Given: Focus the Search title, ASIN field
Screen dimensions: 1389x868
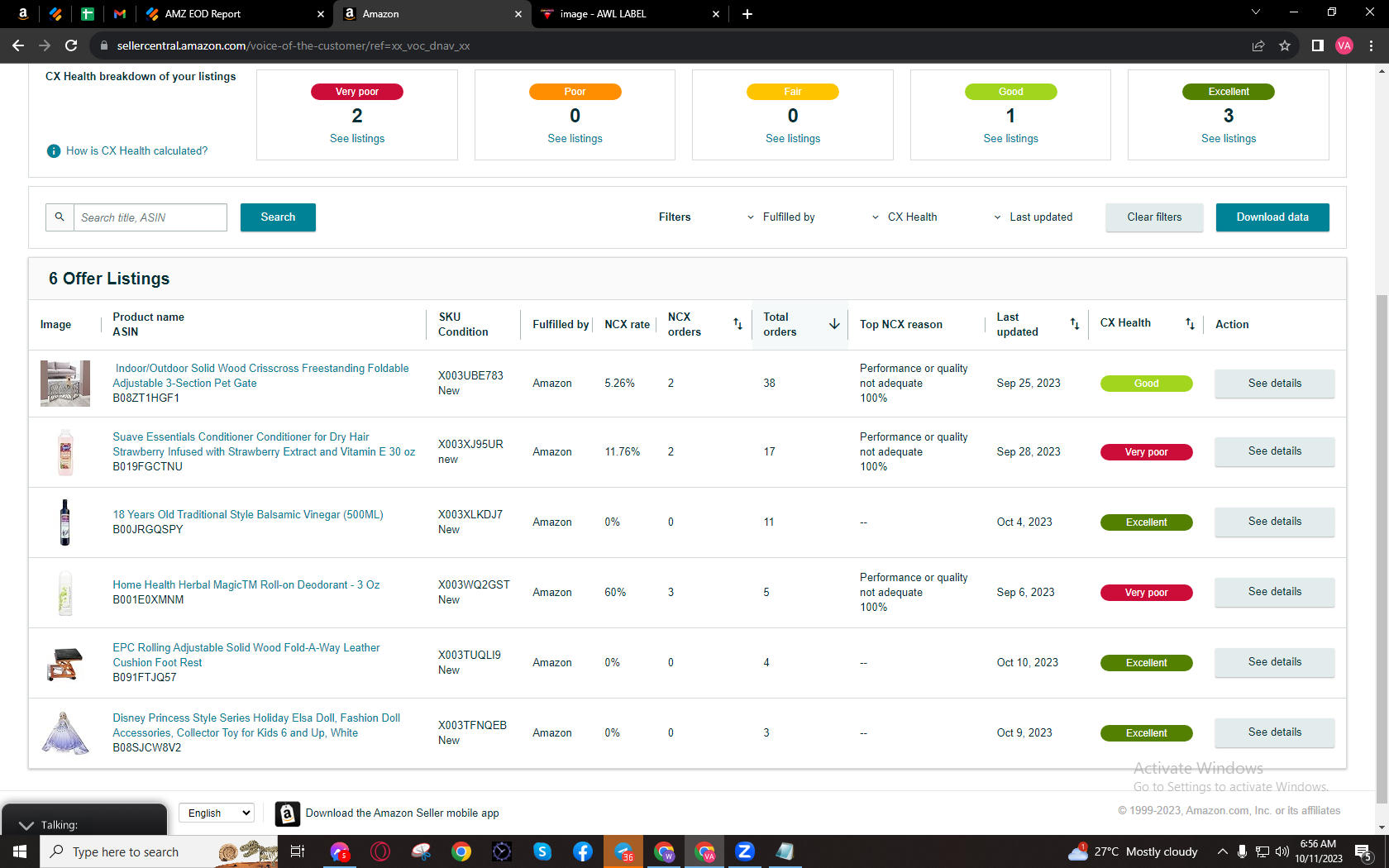Looking at the screenshot, I should (150, 217).
